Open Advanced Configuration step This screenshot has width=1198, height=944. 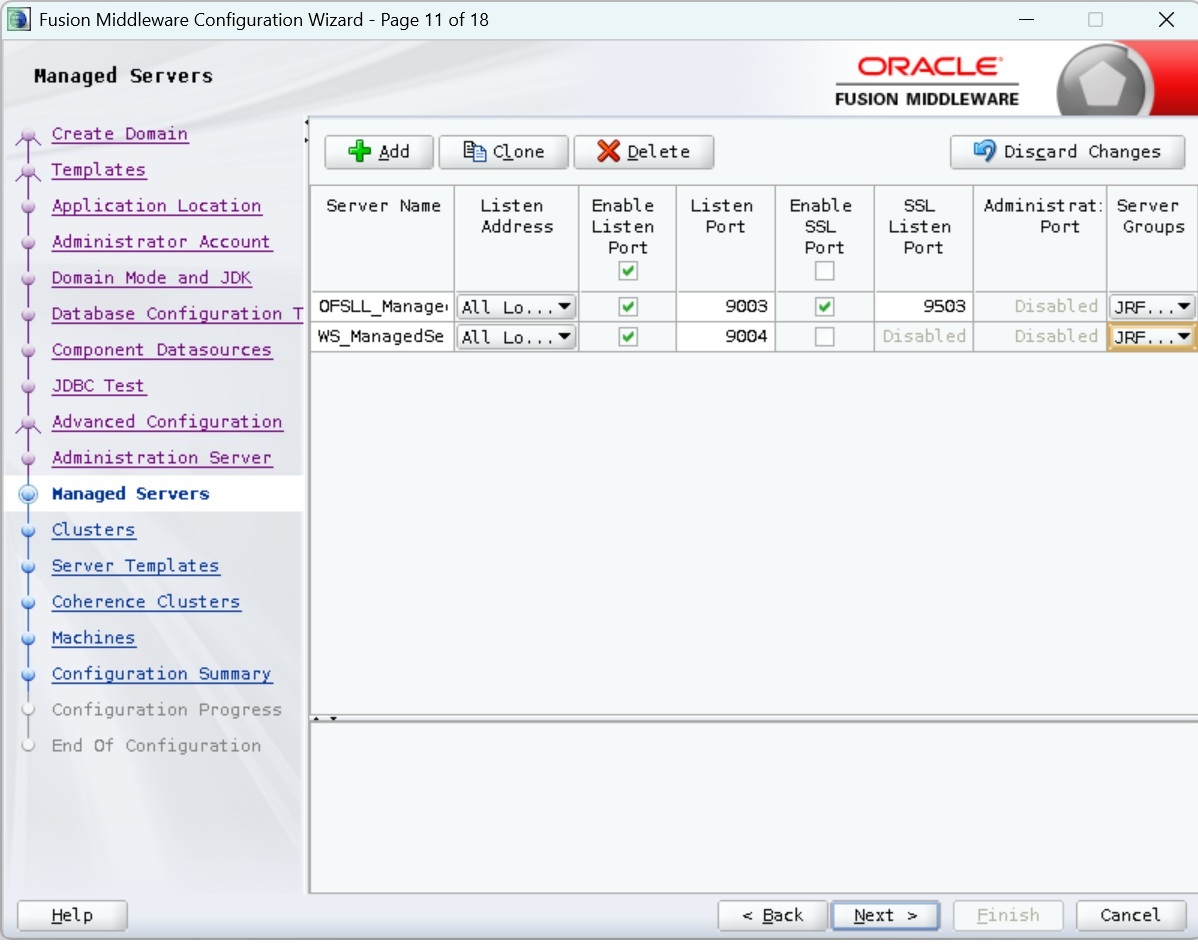point(167,421)
